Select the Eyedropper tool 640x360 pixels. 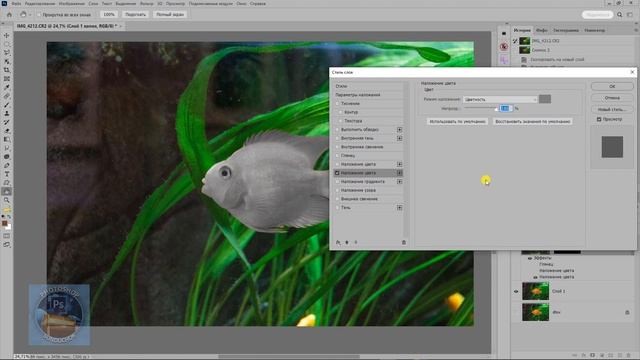[7, 87]
